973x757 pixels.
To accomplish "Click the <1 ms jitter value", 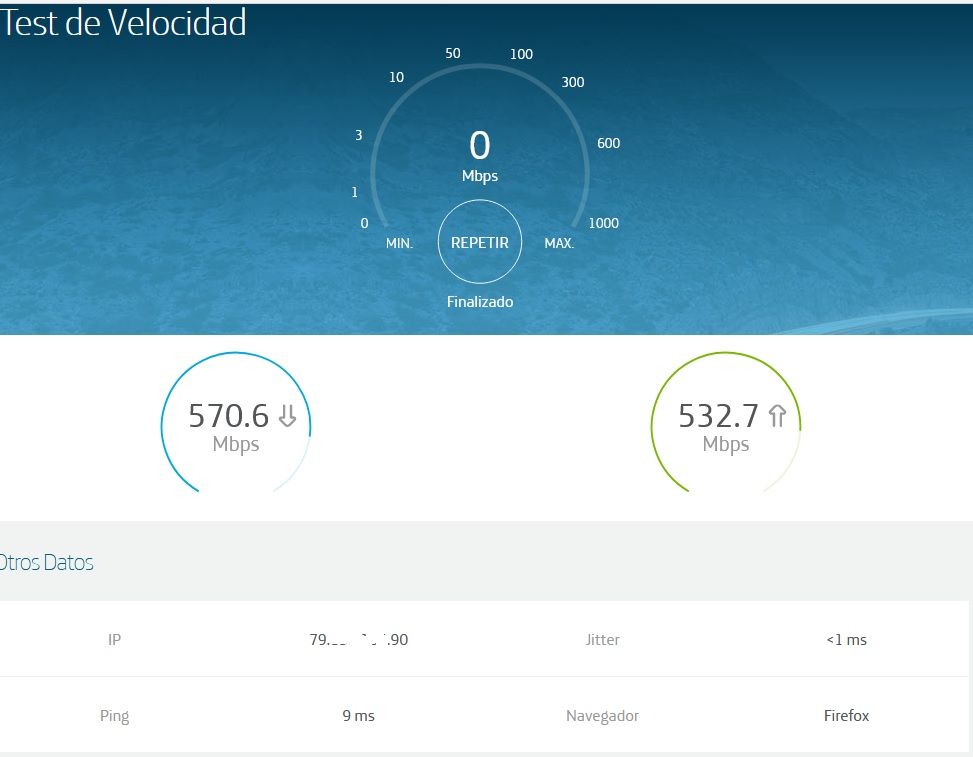I will (x=846, y=639).
